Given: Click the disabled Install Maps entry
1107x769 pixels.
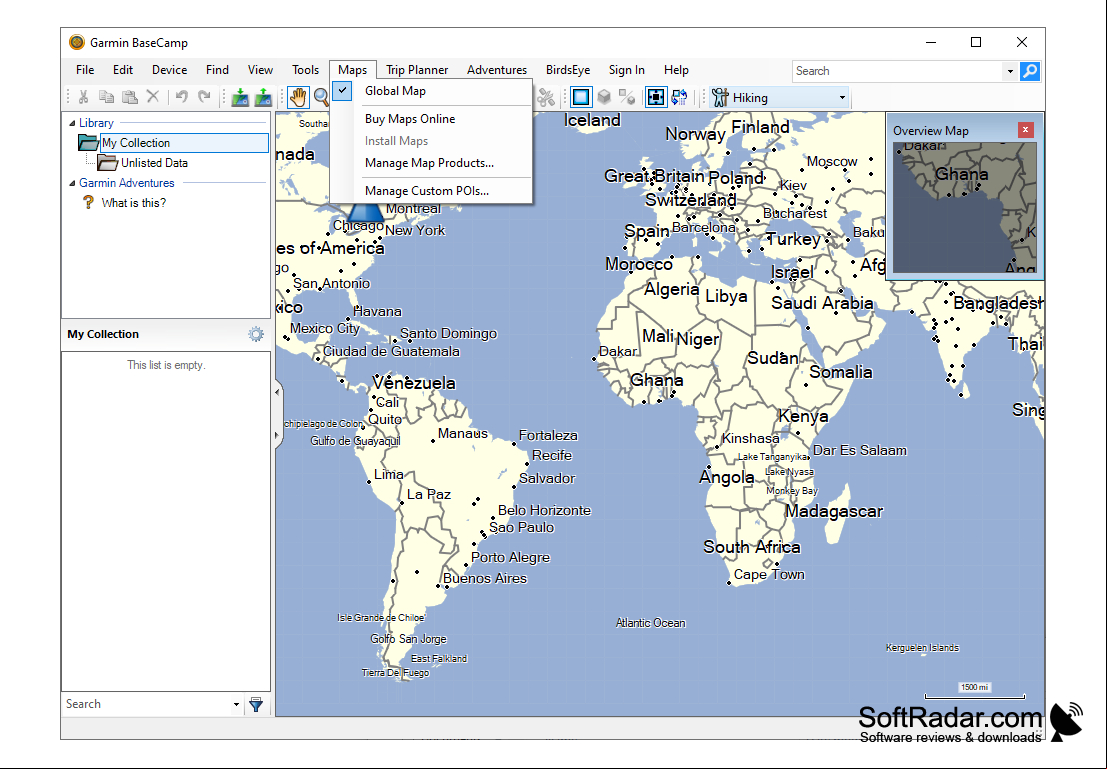Looking at the screenshot, I should click(x=431, y=141).
